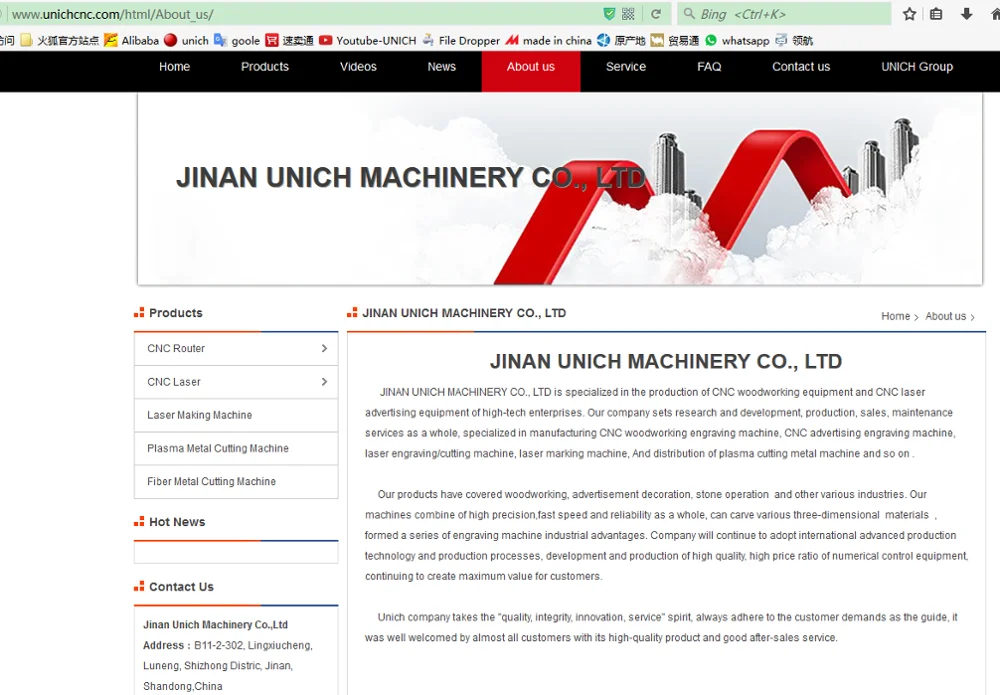Open the UNICH Group menu item
1000x695 pixels.
917,67
